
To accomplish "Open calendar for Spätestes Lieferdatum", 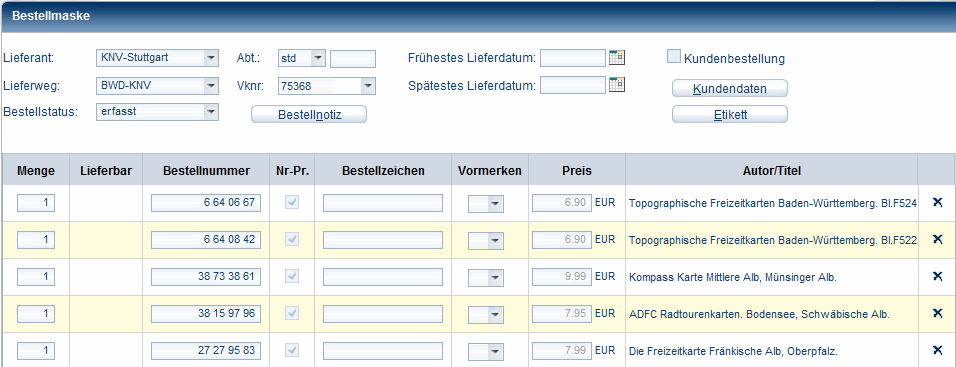I will [x=617, y=85].
